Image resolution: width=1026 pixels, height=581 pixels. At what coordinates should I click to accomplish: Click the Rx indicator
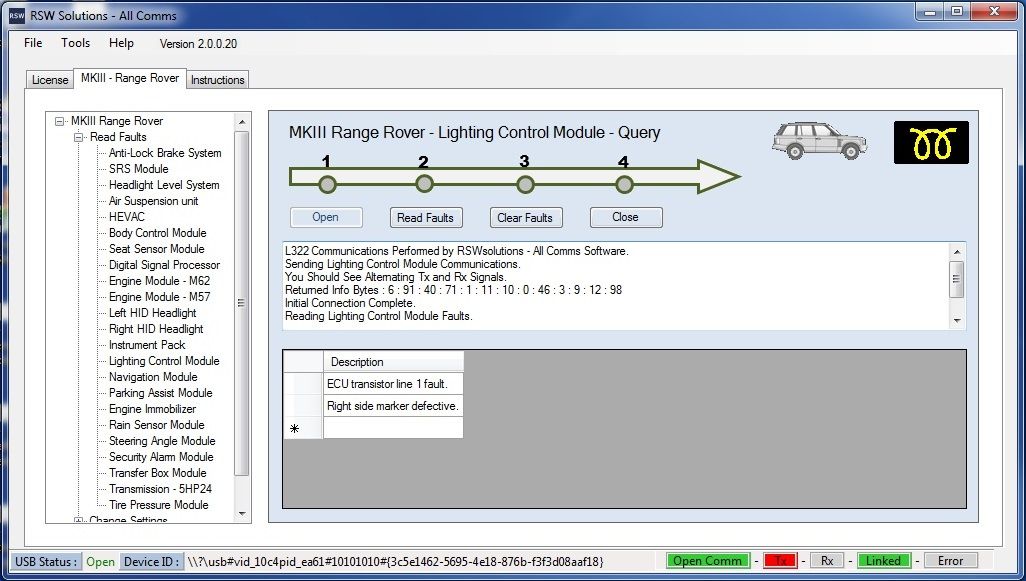[827, 561]
